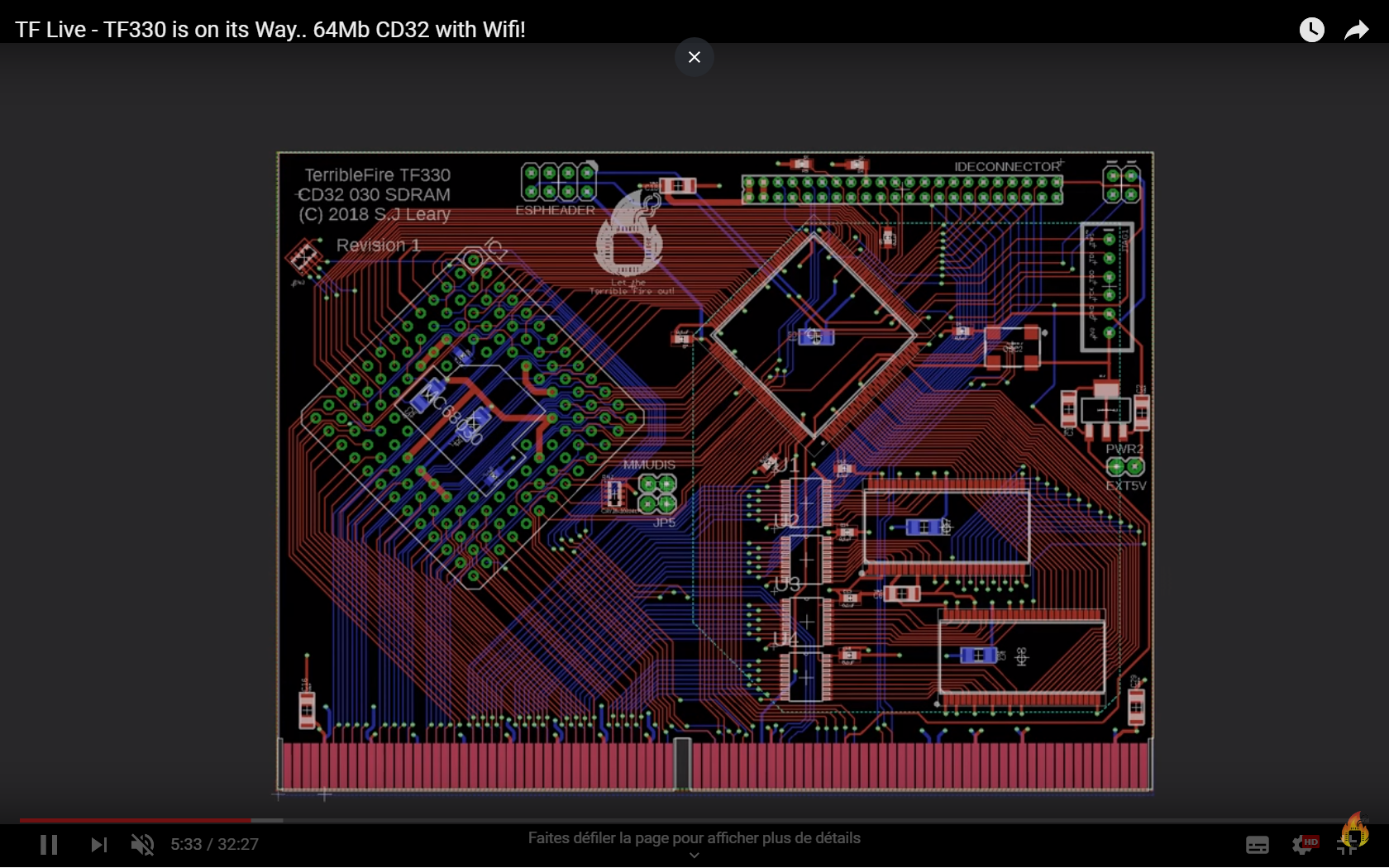Exit fullscreen mode

1348,847
